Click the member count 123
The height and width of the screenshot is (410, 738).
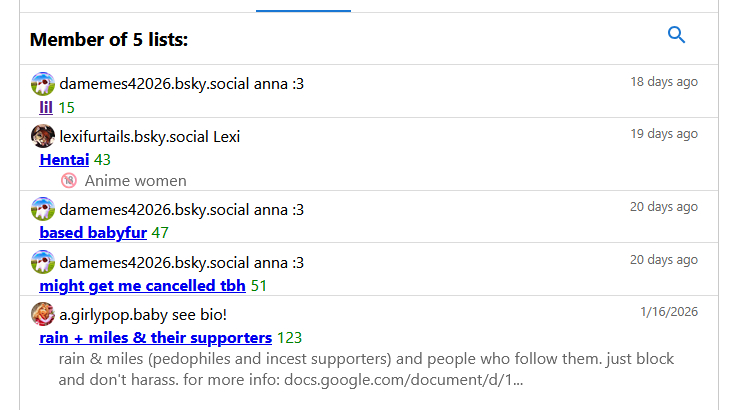click(x=290, y=338)
